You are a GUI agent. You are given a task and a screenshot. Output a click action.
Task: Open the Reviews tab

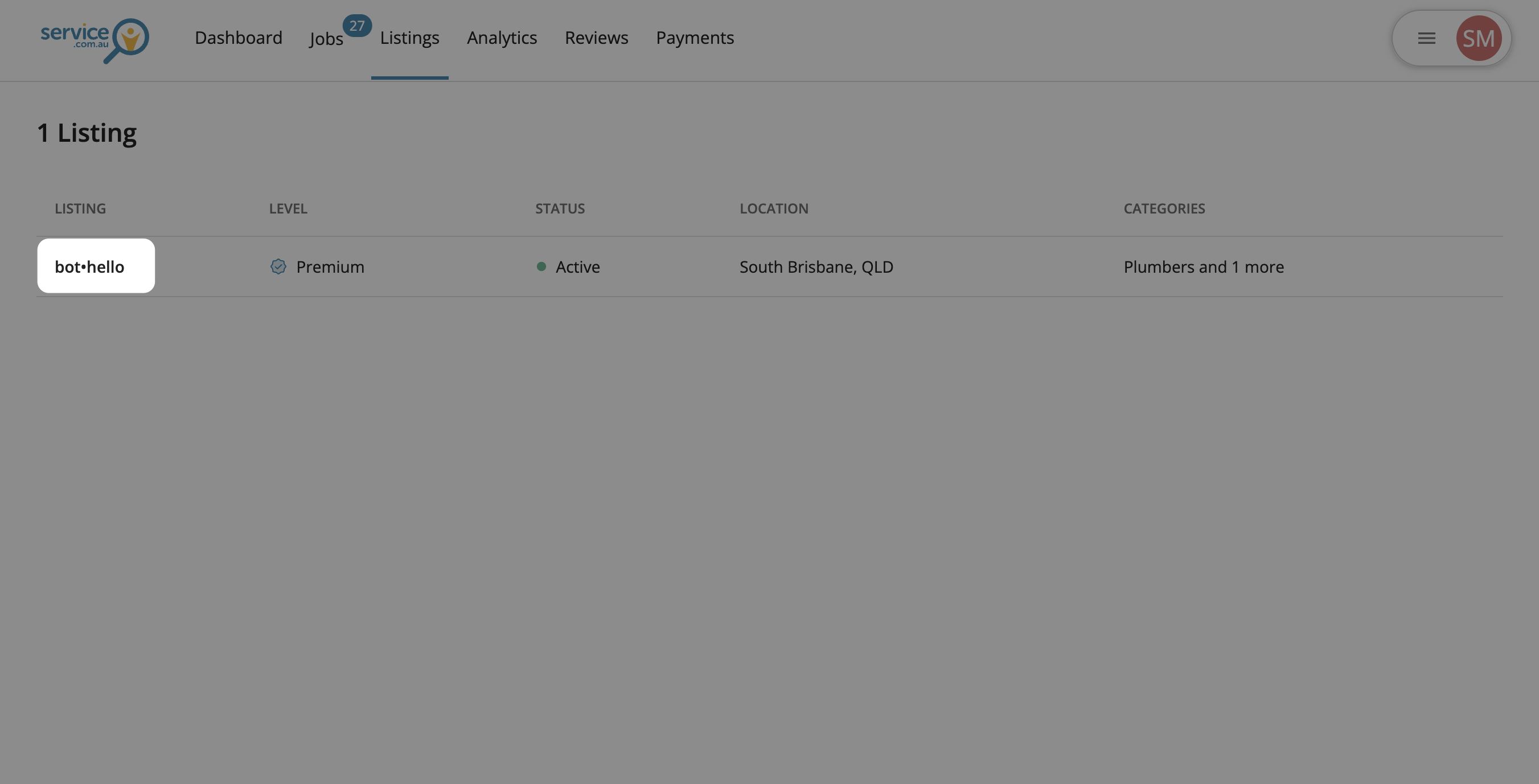click(596, 38)
